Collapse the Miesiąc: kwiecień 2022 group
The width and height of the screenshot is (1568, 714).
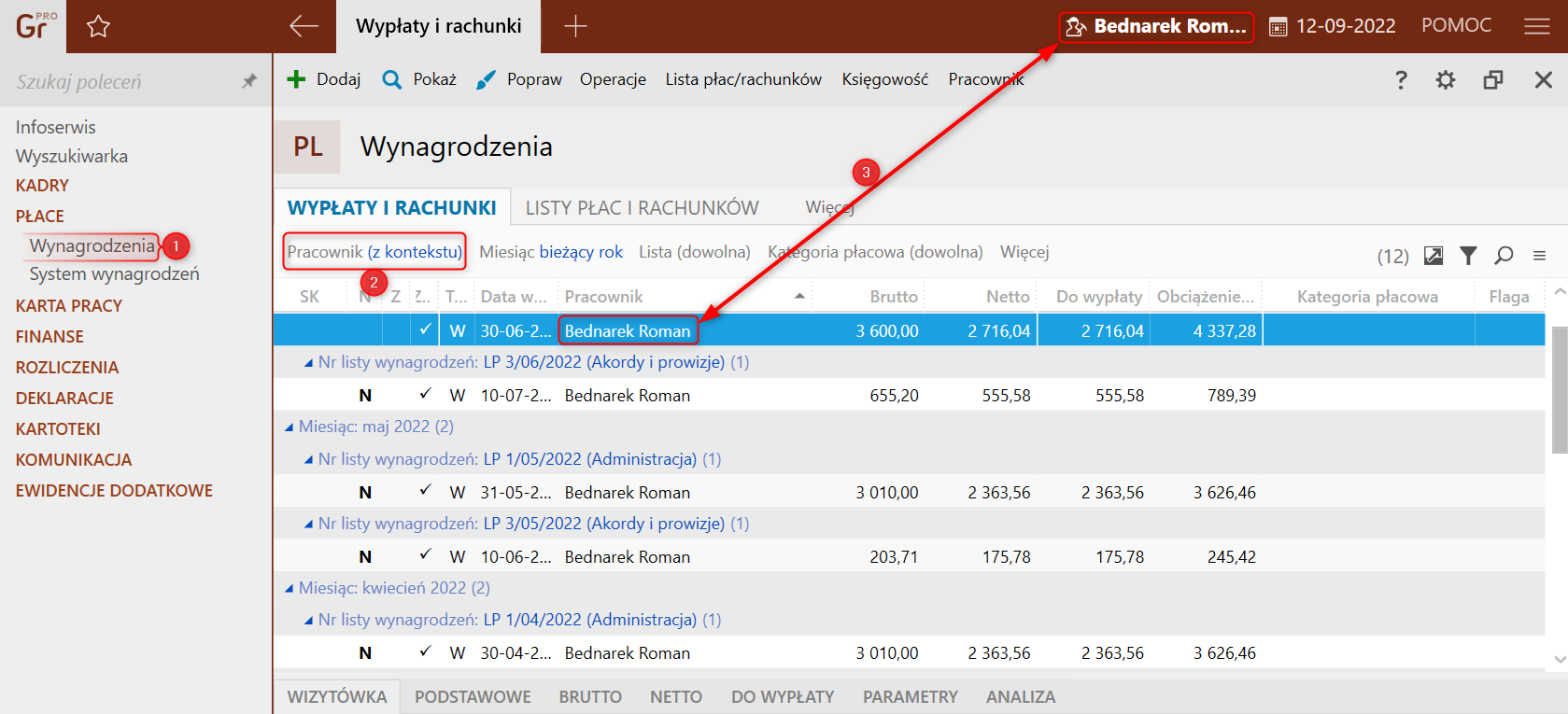pos(289,589)
